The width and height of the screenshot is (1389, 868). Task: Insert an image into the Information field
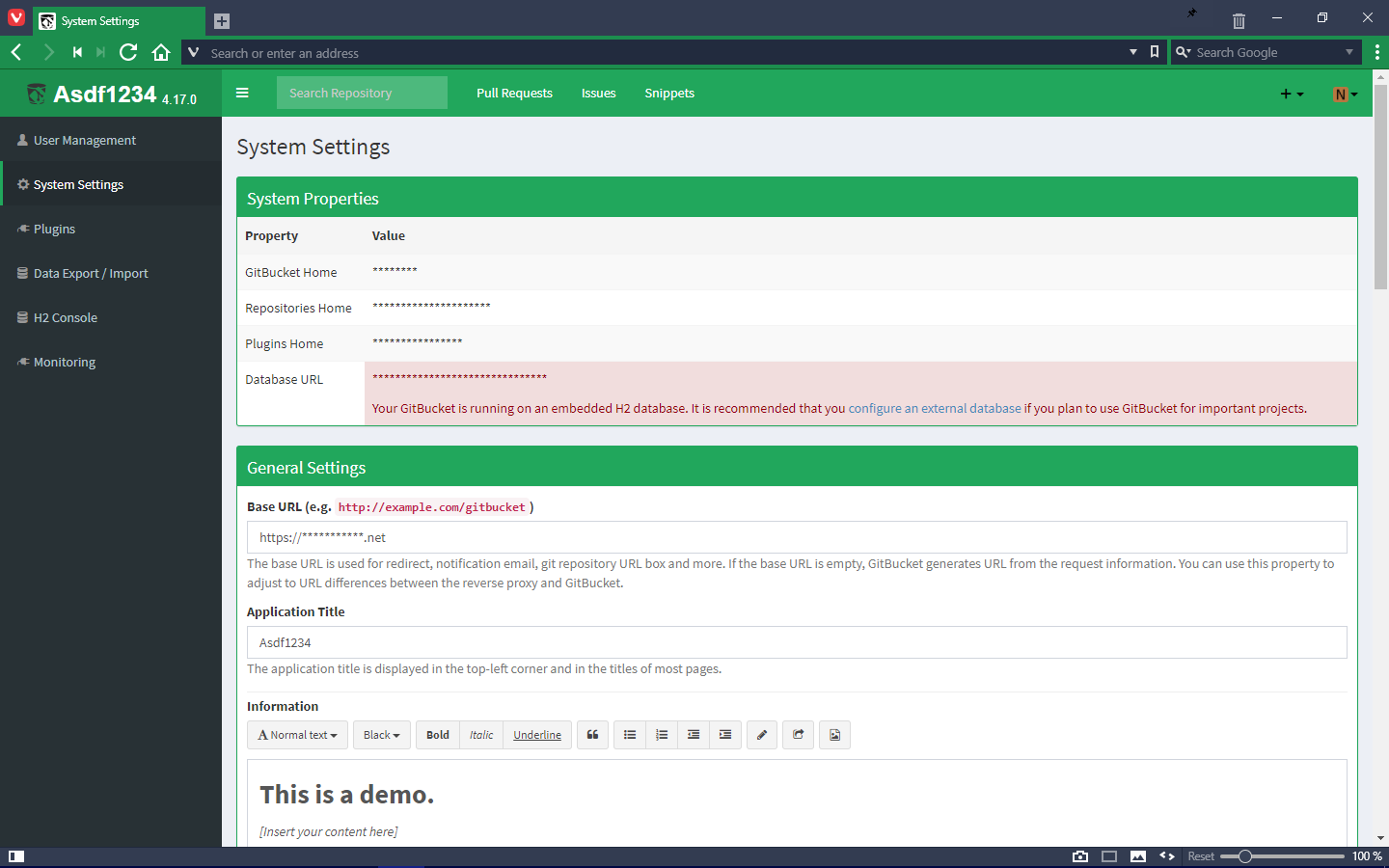click(x=834, y=734)
